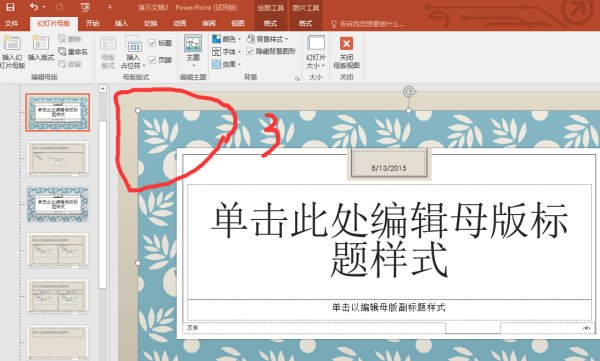The width and height of the screenshot is (600, 361).
Task: Switch to the 视图 (View) tab
Action: tap(238, 23)
